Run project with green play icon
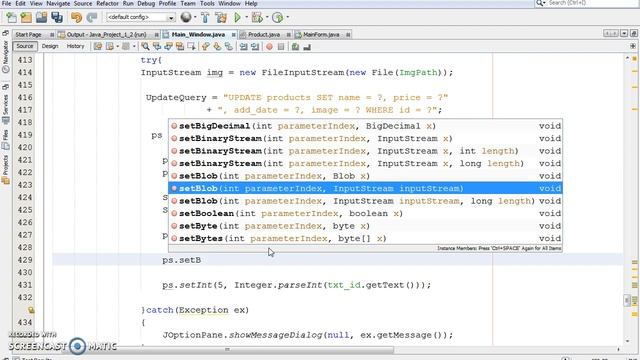Screen dimensions: 640x360 pyautogui.click(x=237, y=17)
